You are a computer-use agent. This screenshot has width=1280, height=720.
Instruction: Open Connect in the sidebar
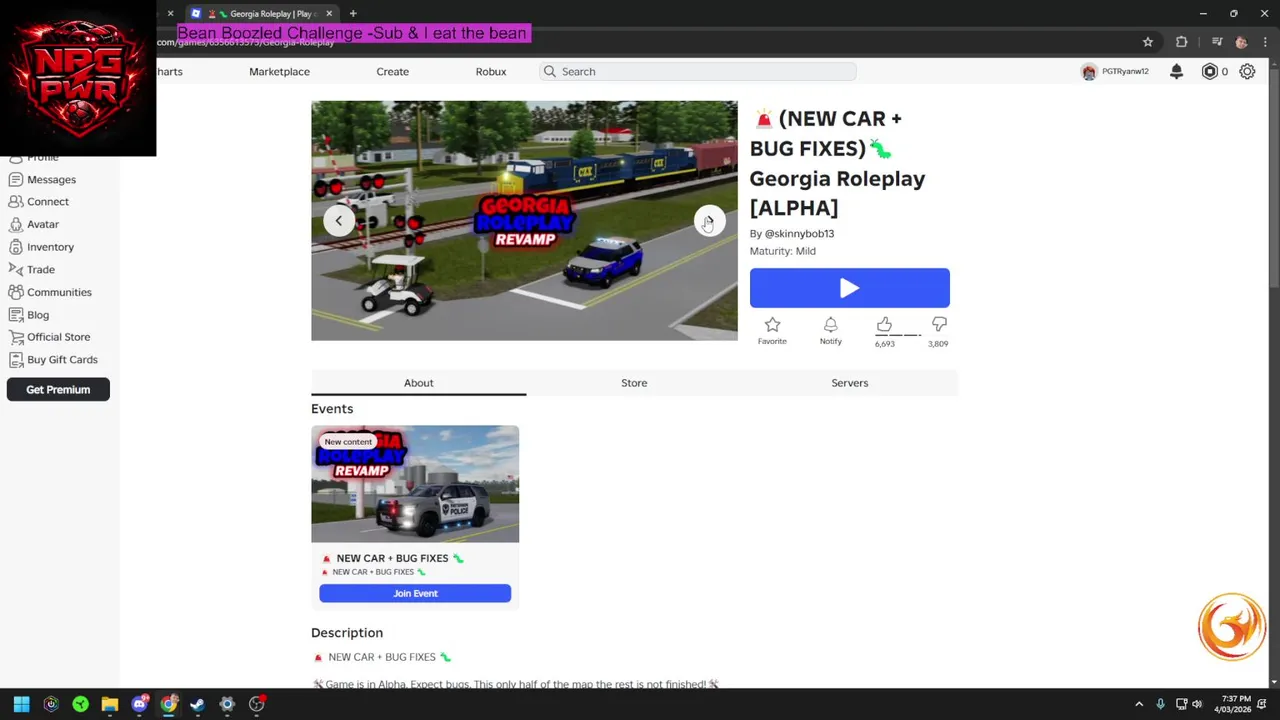pos(39,201)
